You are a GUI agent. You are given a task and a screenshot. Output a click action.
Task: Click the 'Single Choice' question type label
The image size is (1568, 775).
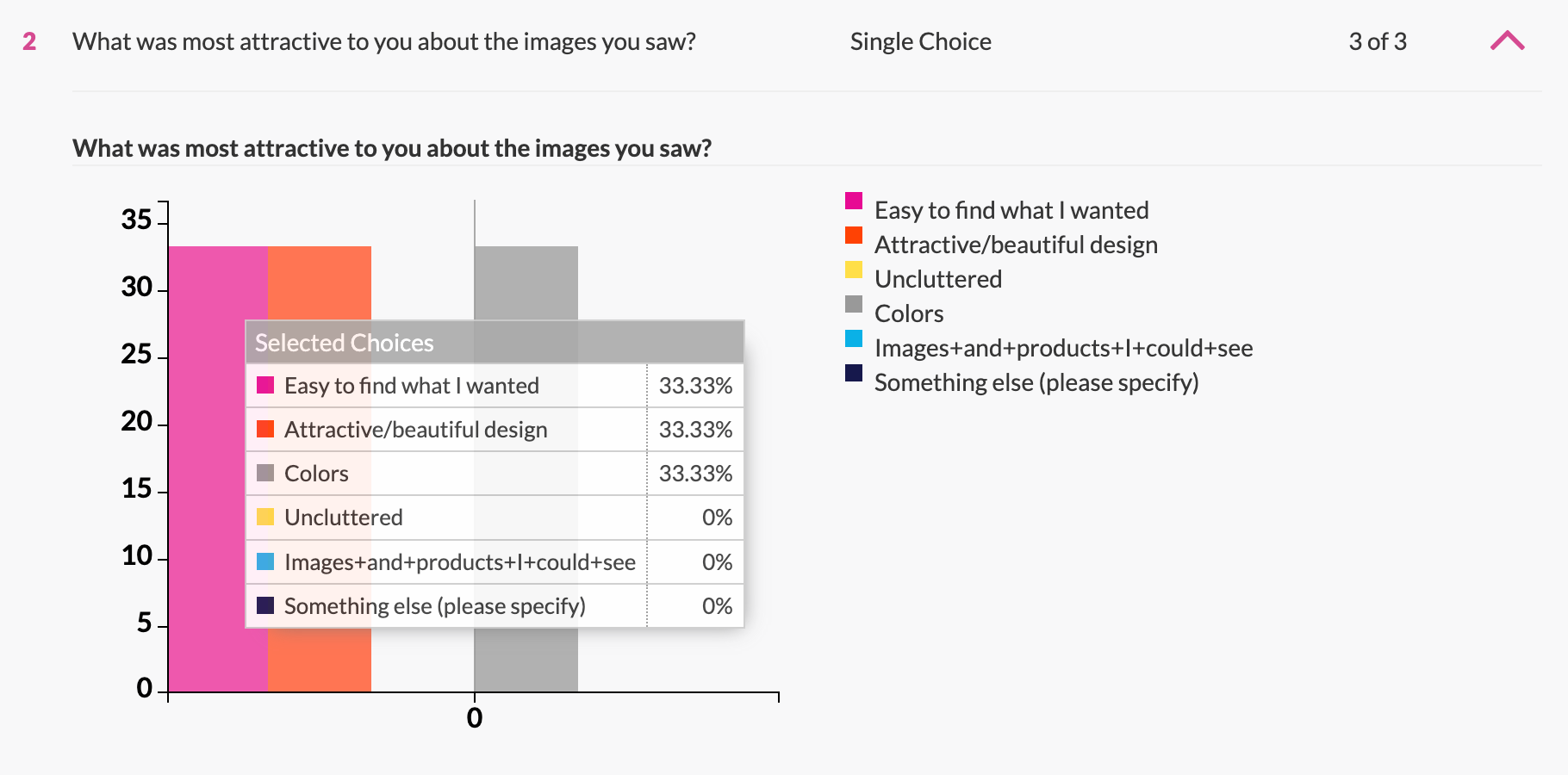(920, 41)
